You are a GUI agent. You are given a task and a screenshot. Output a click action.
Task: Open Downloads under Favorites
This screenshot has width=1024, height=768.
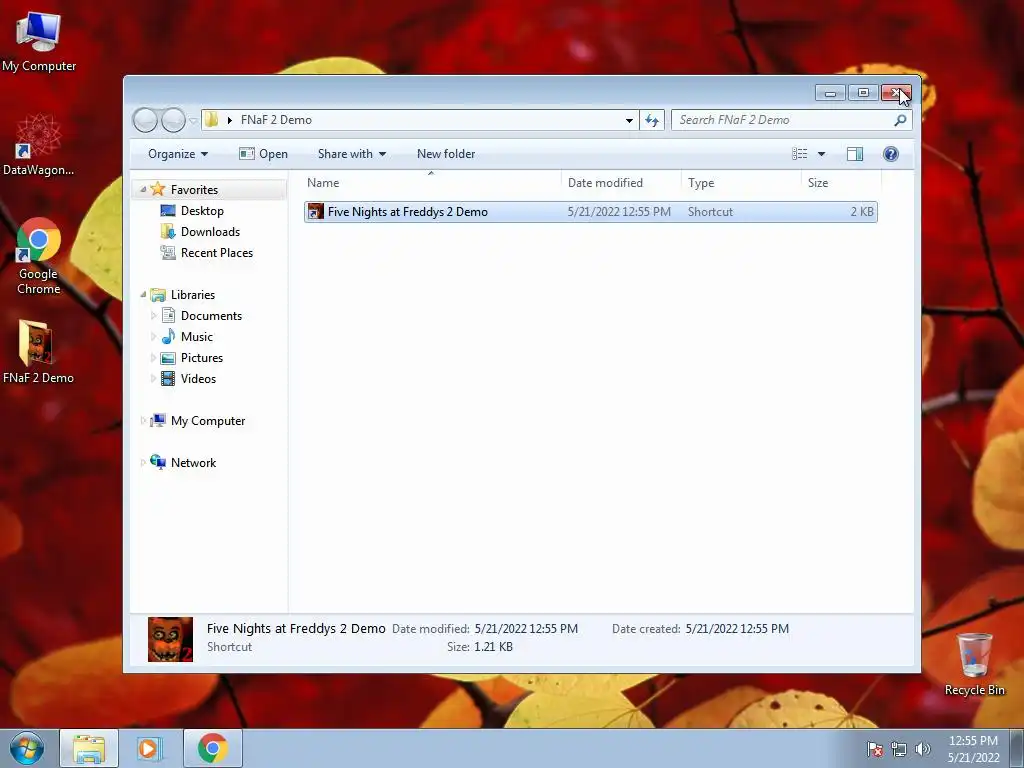(210, 232)
